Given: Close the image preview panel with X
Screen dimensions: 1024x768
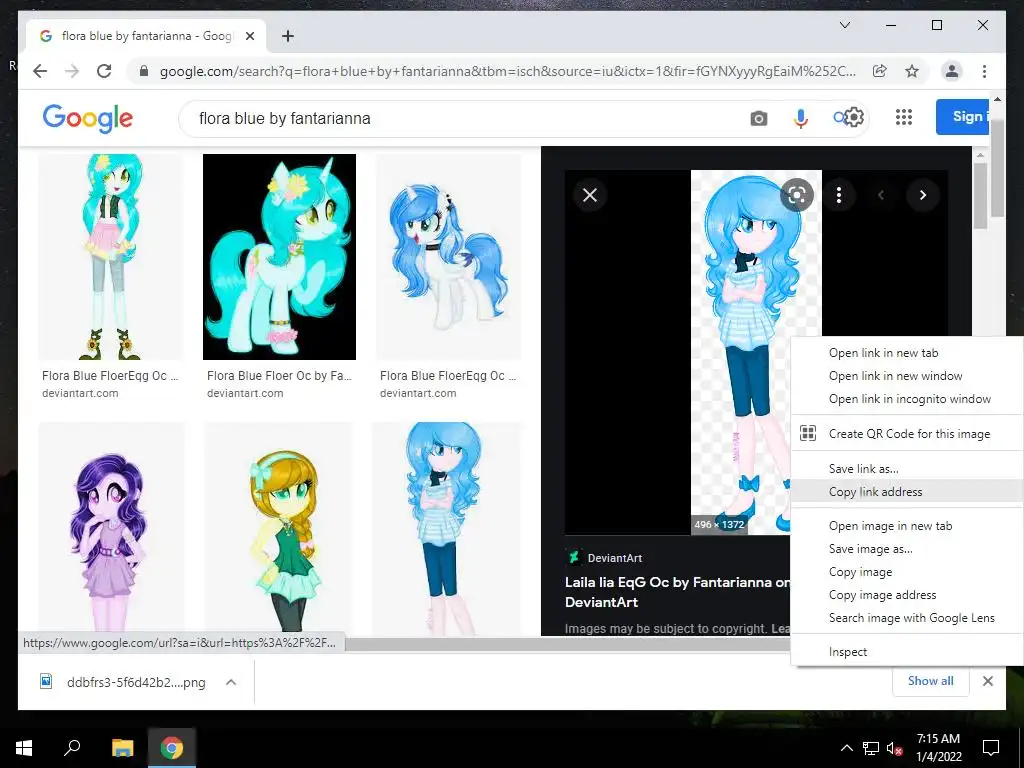Looking at the screenshot, I should (x=590, y=195).
